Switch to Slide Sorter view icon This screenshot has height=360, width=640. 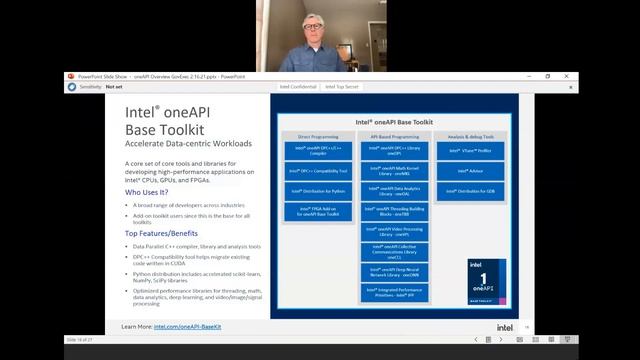(x=536, y=340)
